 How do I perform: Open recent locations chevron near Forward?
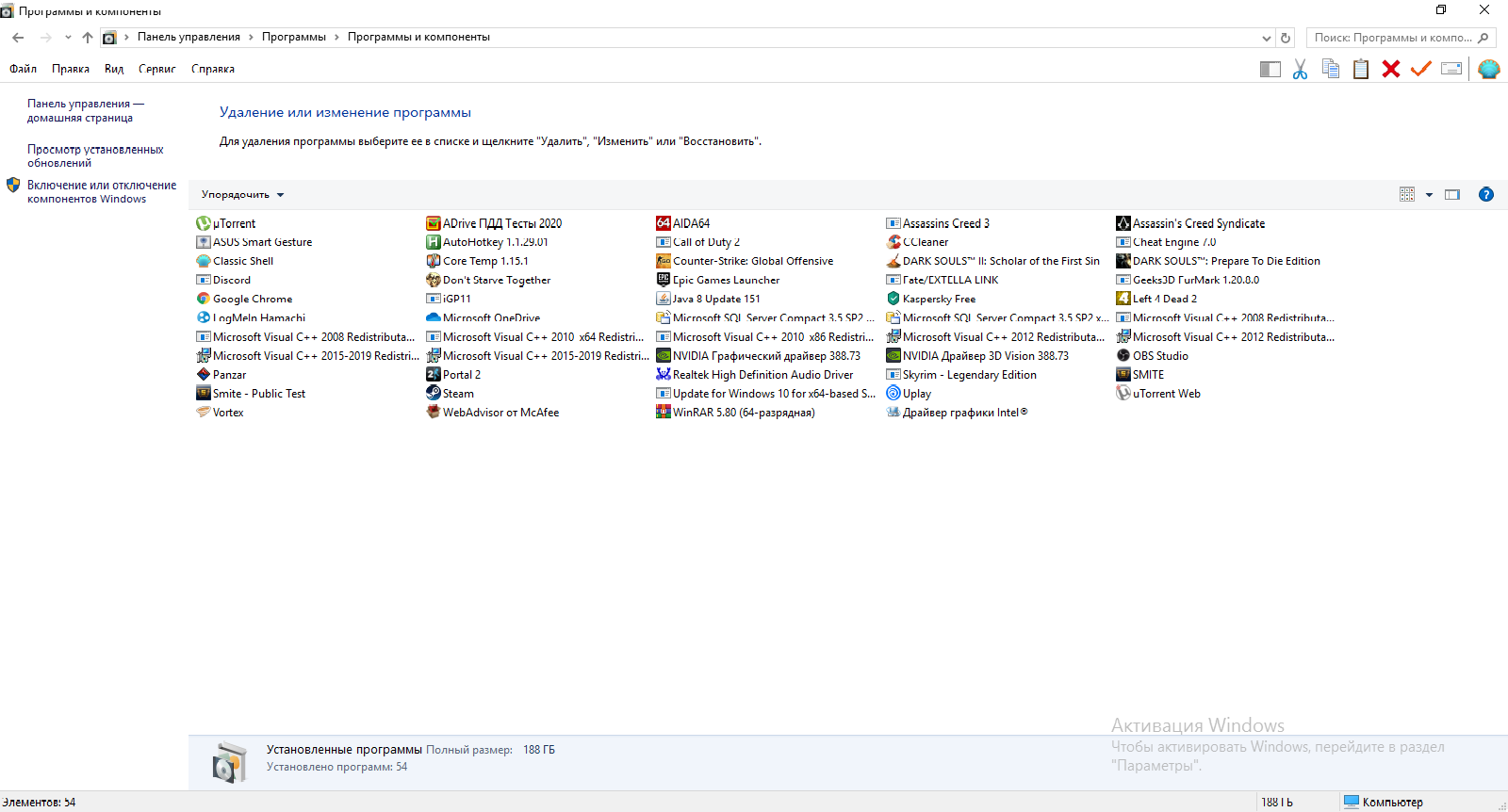pos(68,38)
